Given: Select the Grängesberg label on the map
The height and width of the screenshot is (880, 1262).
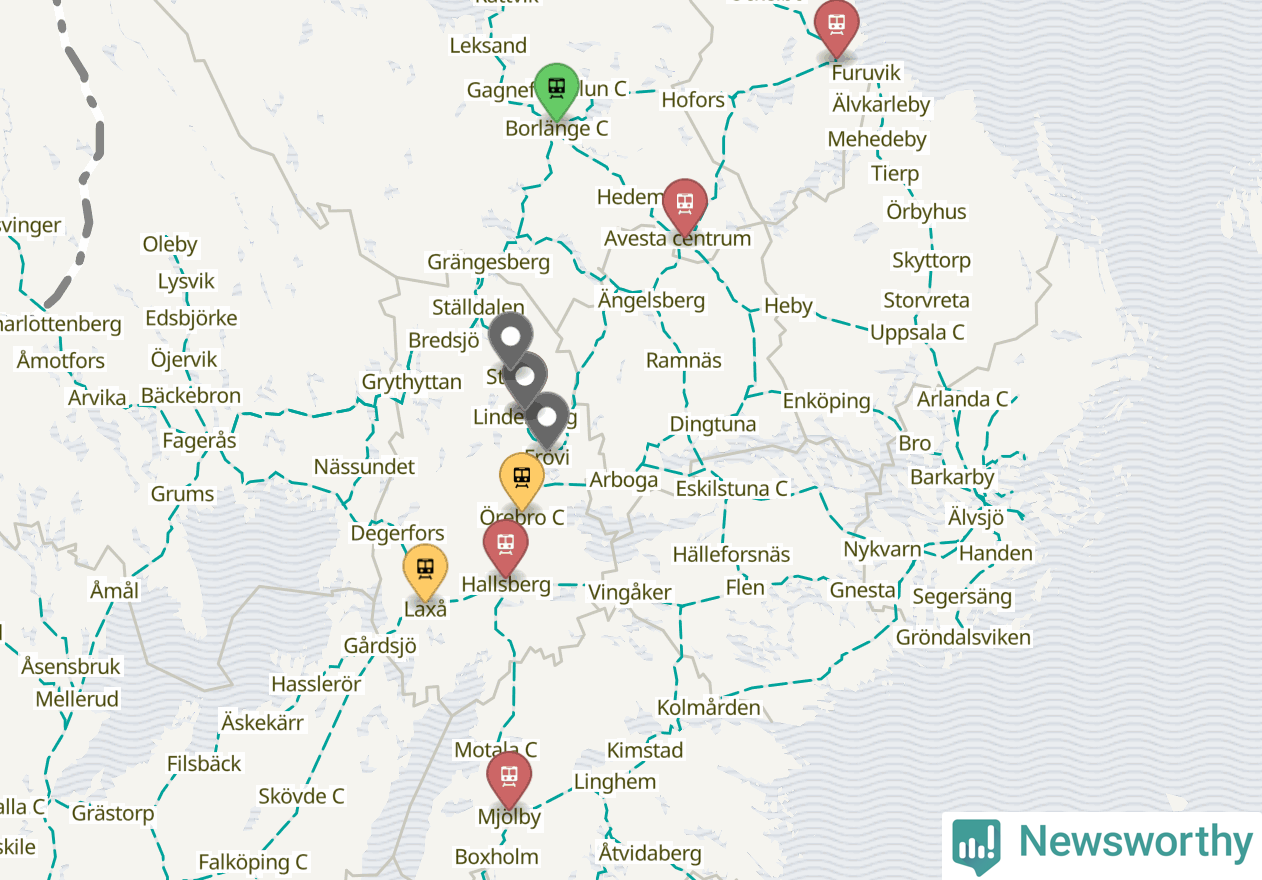Looking at the screenshot, I should [489, 262].
